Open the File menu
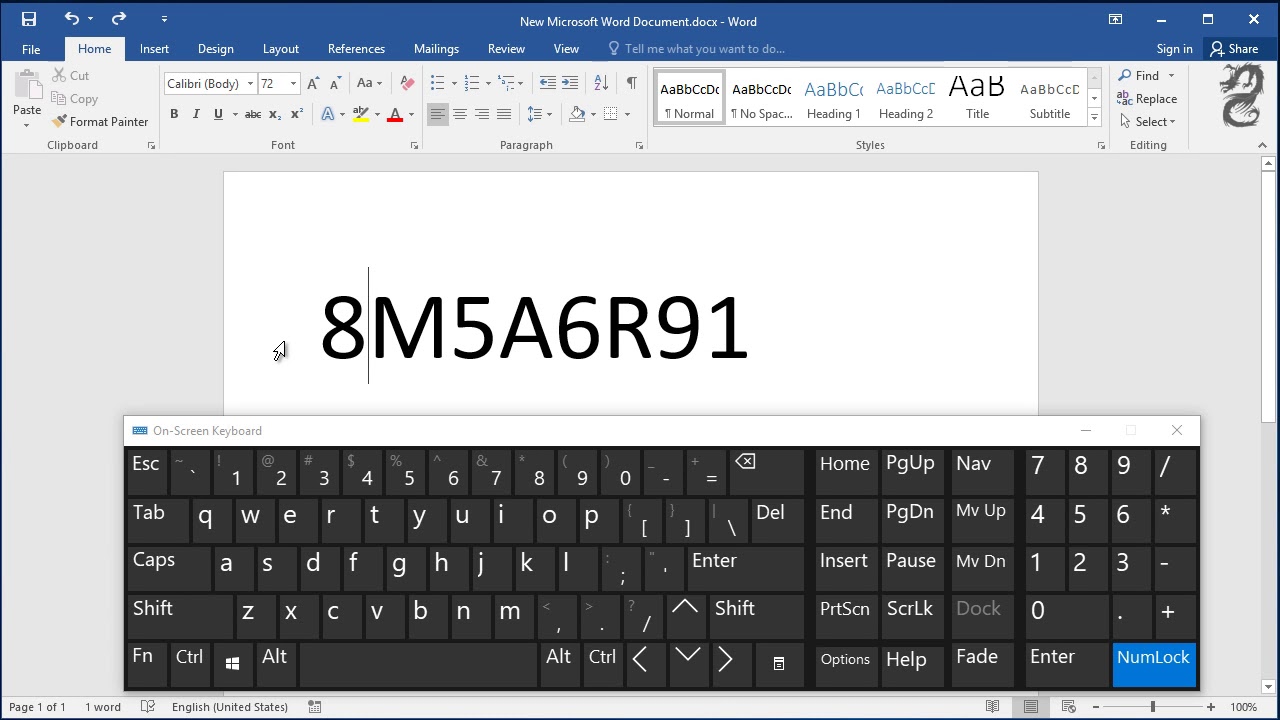This screenshot has width=1280, height=720. tap(31, 49)
